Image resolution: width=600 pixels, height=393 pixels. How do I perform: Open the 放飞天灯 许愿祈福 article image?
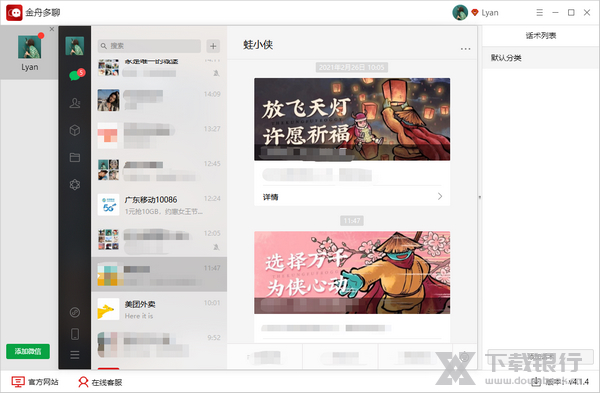click(x=352, y=119)
